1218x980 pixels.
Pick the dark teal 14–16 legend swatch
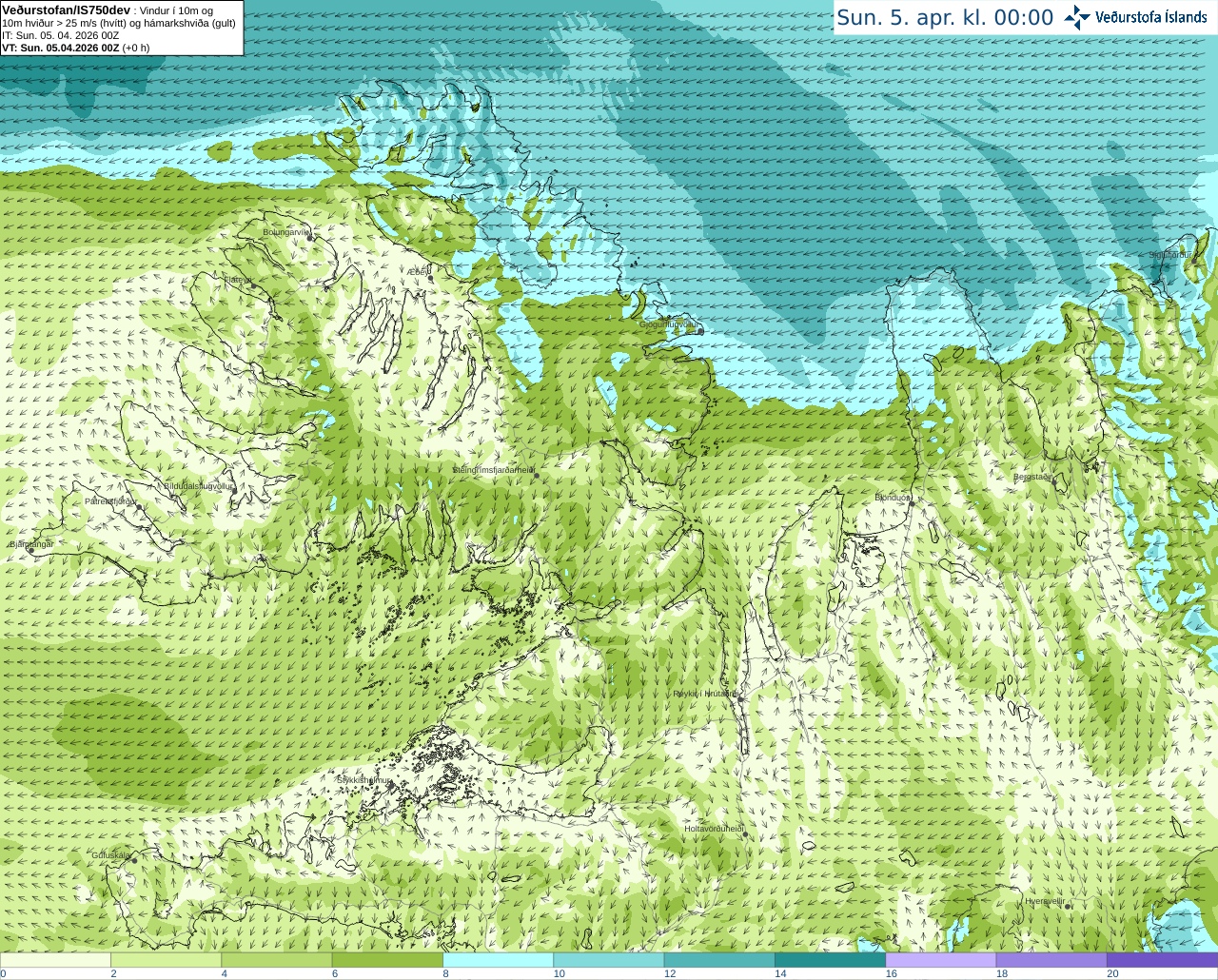pos(830,960)
